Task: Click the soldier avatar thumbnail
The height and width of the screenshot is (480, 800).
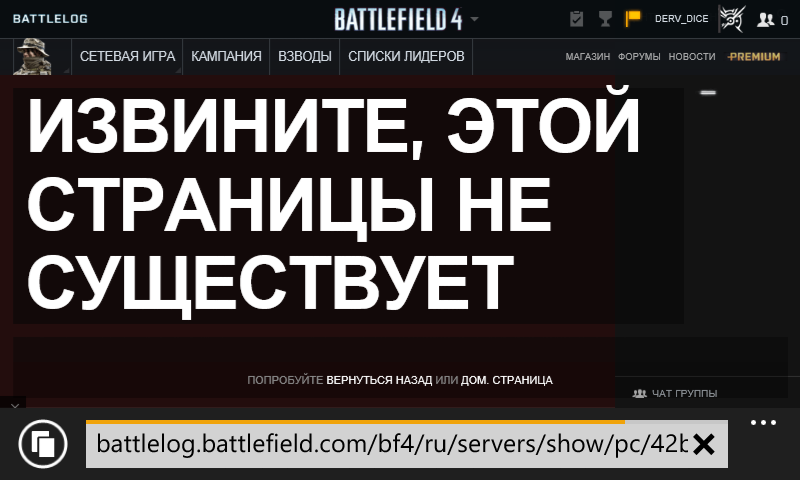Action: pos(32,57)
